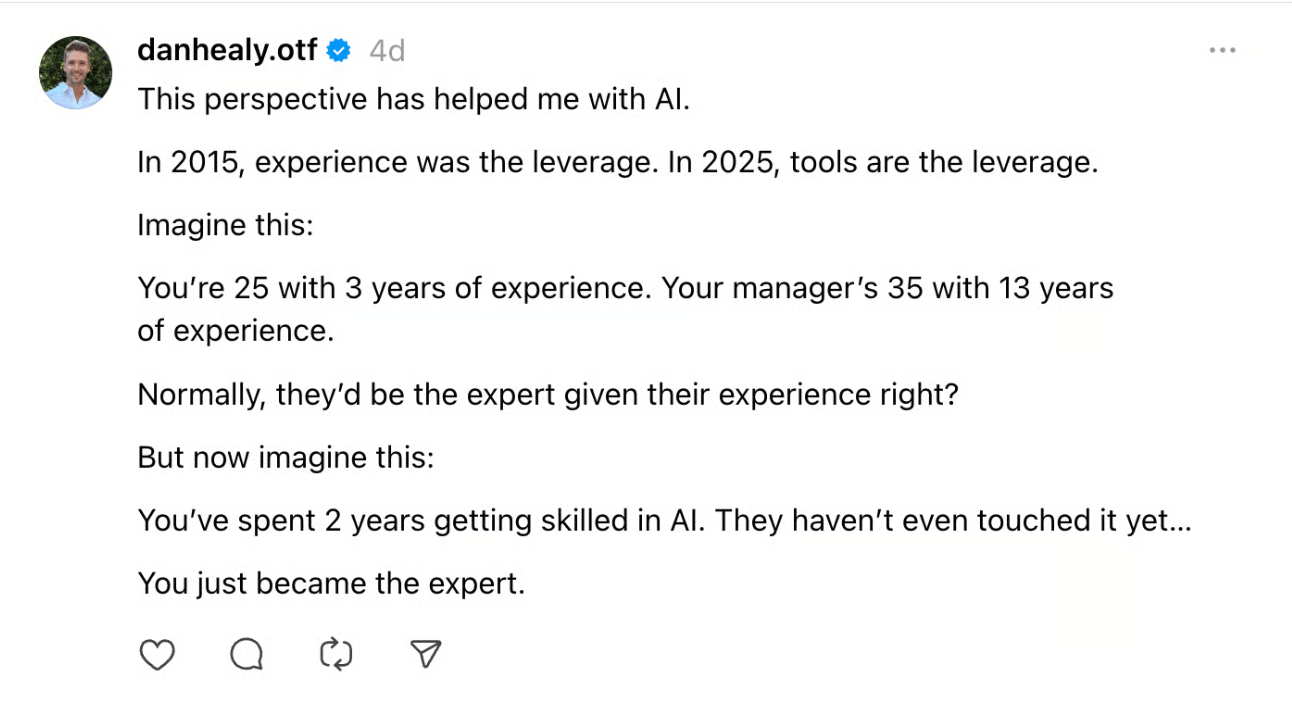Screen dimensions: 1292x702
Task: Open replies via the comment bubble icon
Action: pos(246,654)
